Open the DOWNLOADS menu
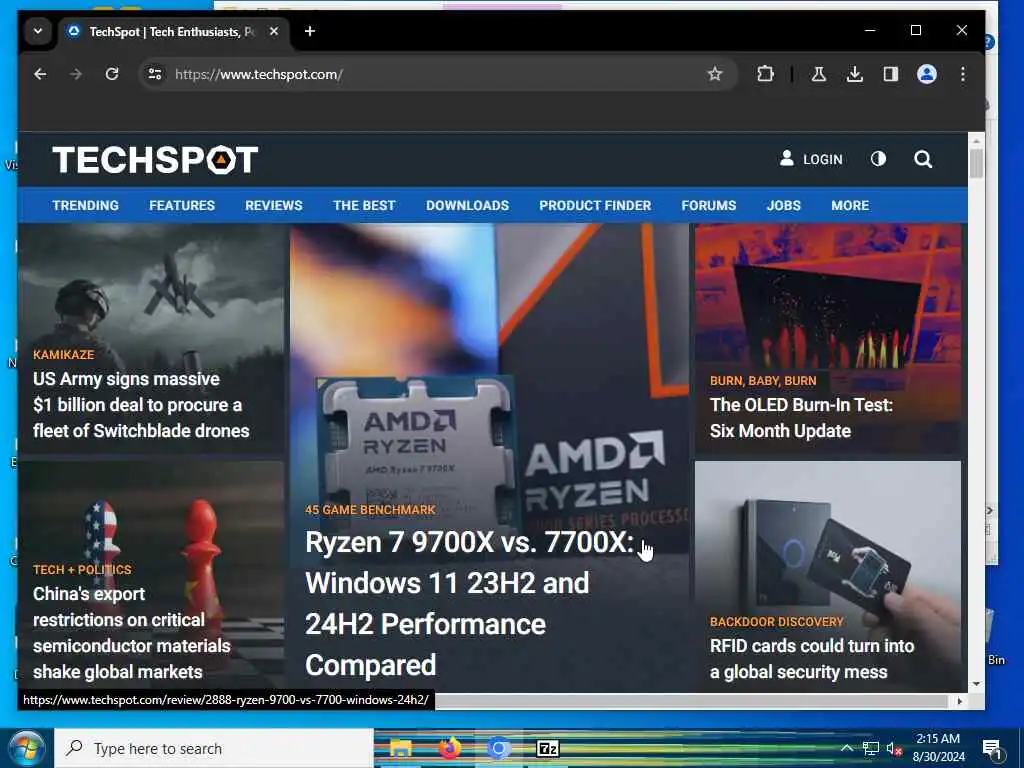The image size is (1024, 768). click(x=468, y=206)
